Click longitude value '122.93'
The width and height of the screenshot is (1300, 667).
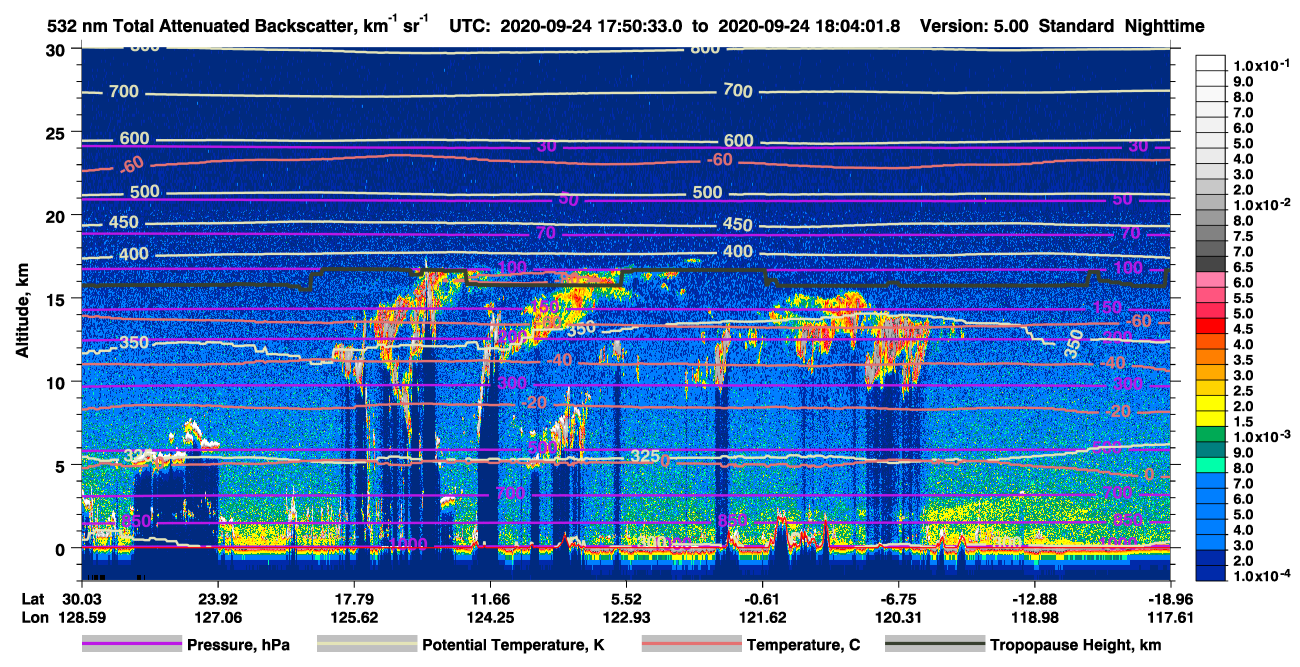626,618
